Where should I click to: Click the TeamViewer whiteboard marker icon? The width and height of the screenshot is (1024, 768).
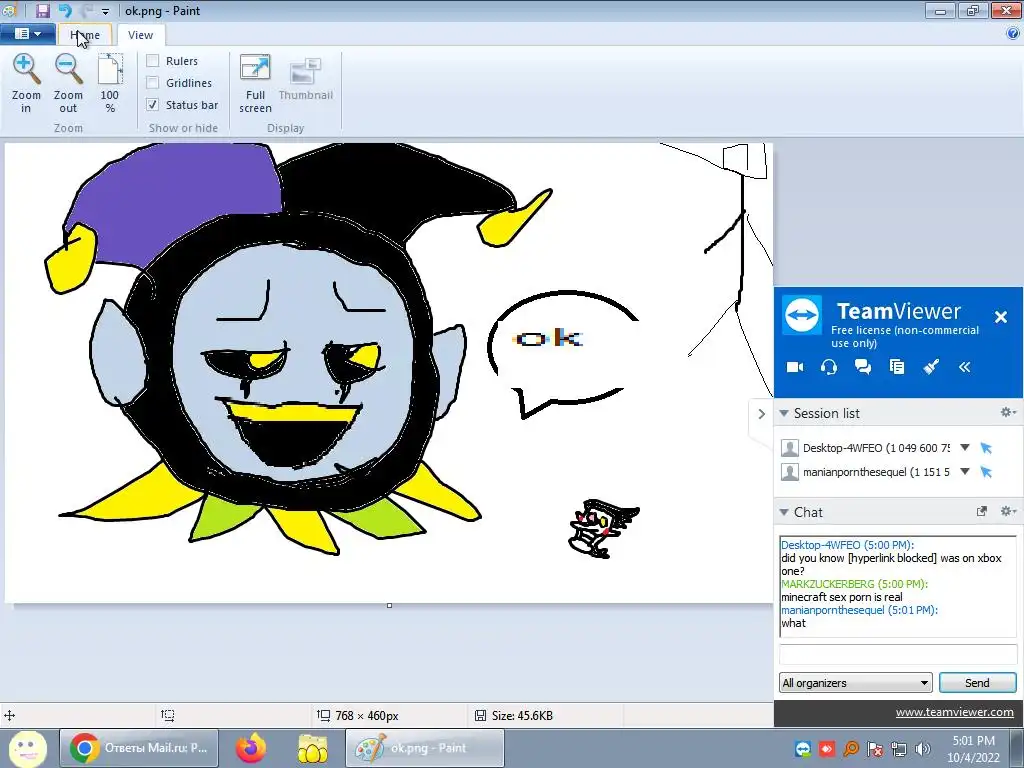(x=931, y=367)
